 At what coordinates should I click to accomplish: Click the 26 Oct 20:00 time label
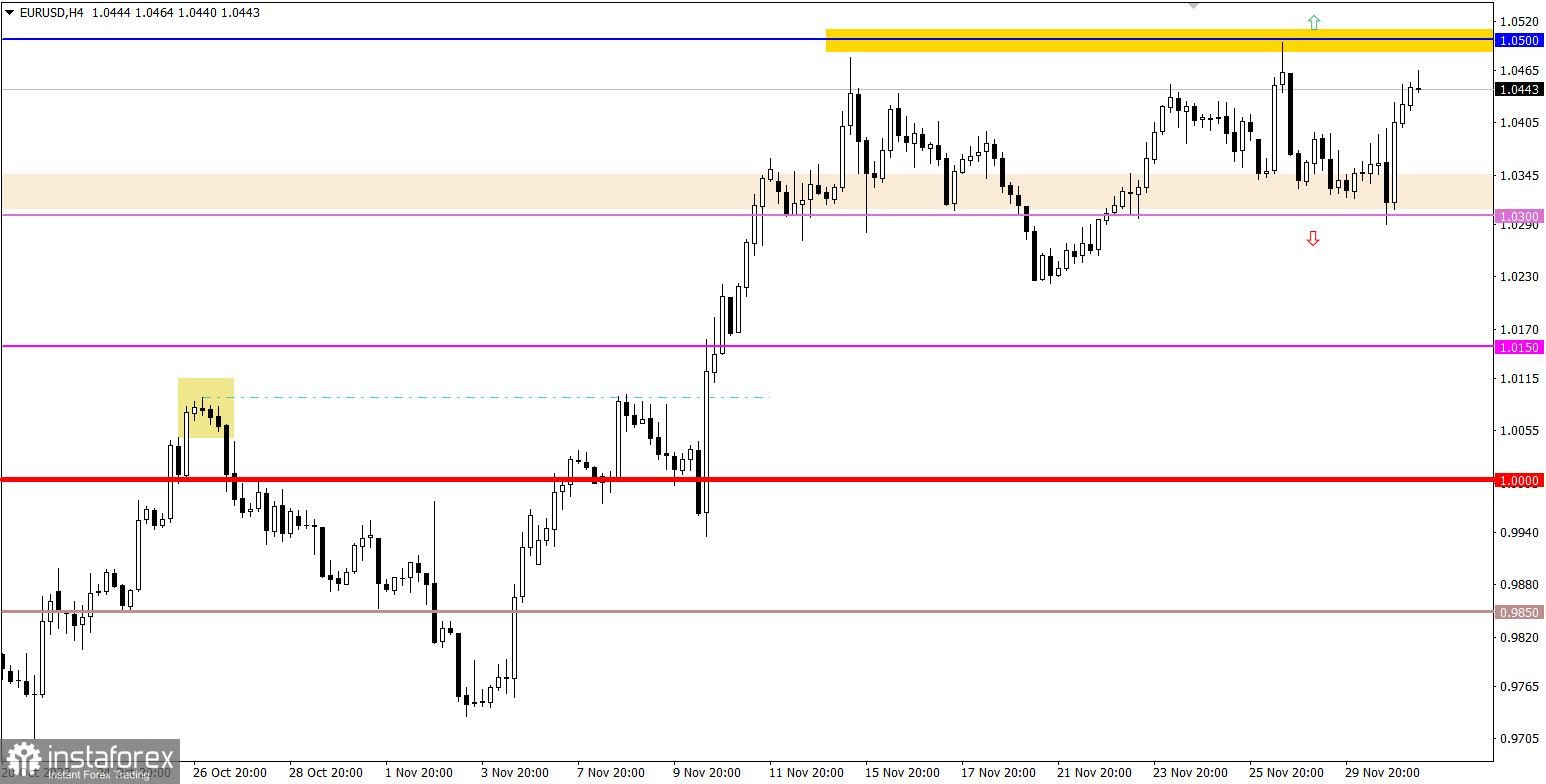230,773
